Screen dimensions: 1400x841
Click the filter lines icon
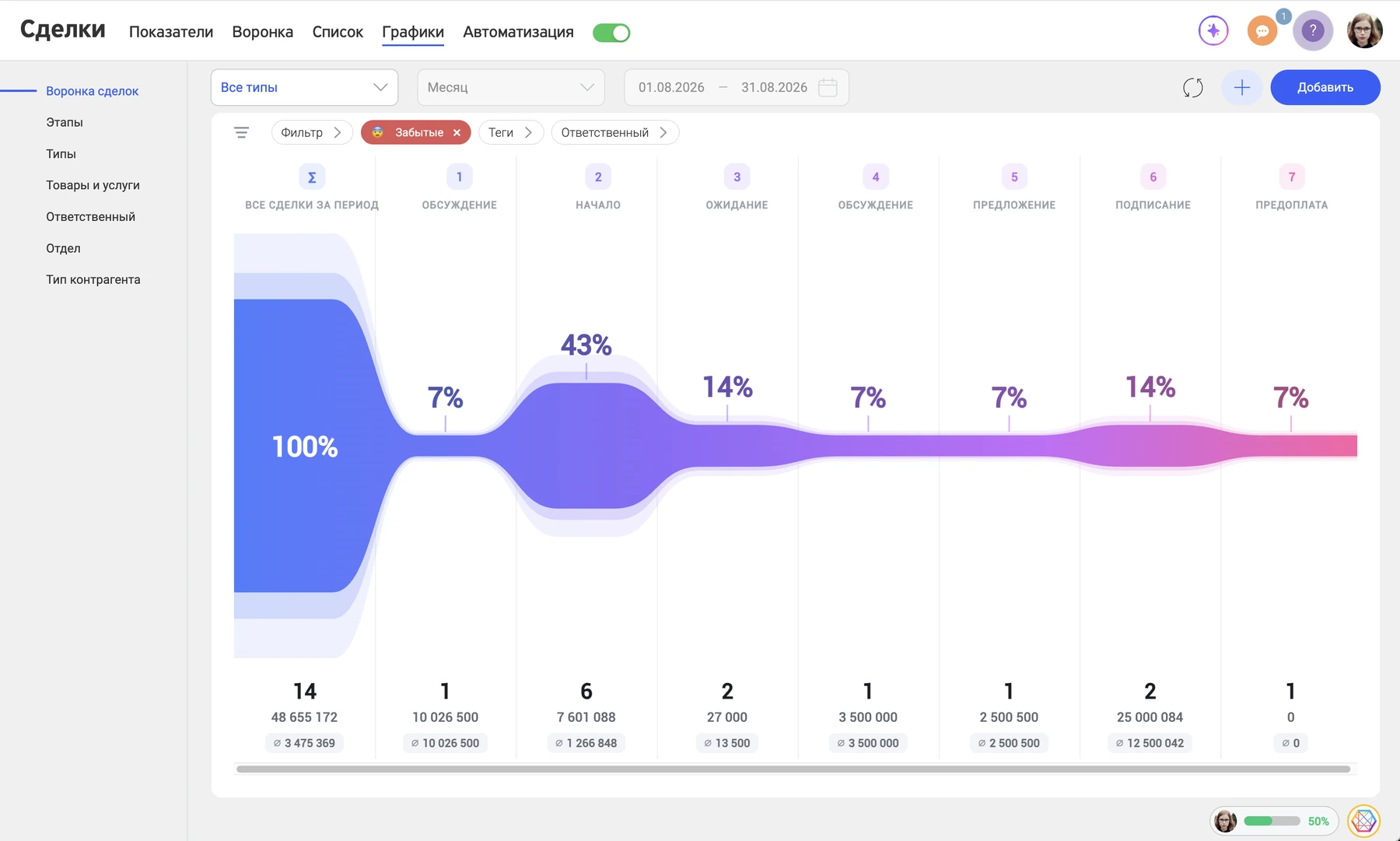pos(242,133)
